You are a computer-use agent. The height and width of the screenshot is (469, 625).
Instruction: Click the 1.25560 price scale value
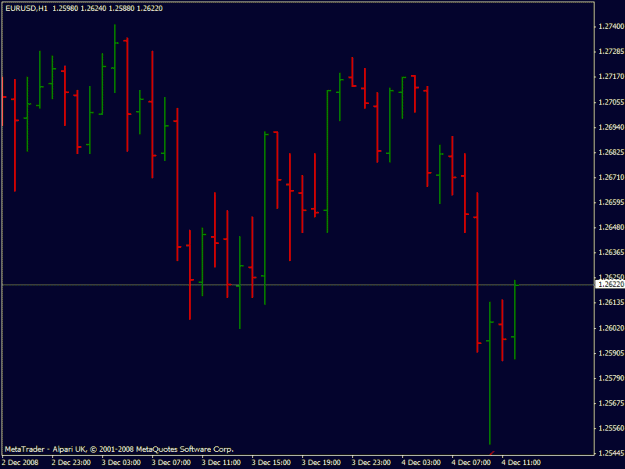(611, 428)
